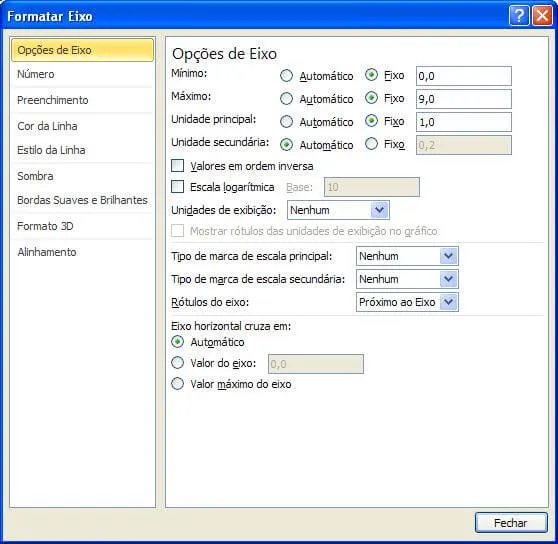Click the Máximo value field
This screenshot has width=558, height=544.
pos(464,99)
